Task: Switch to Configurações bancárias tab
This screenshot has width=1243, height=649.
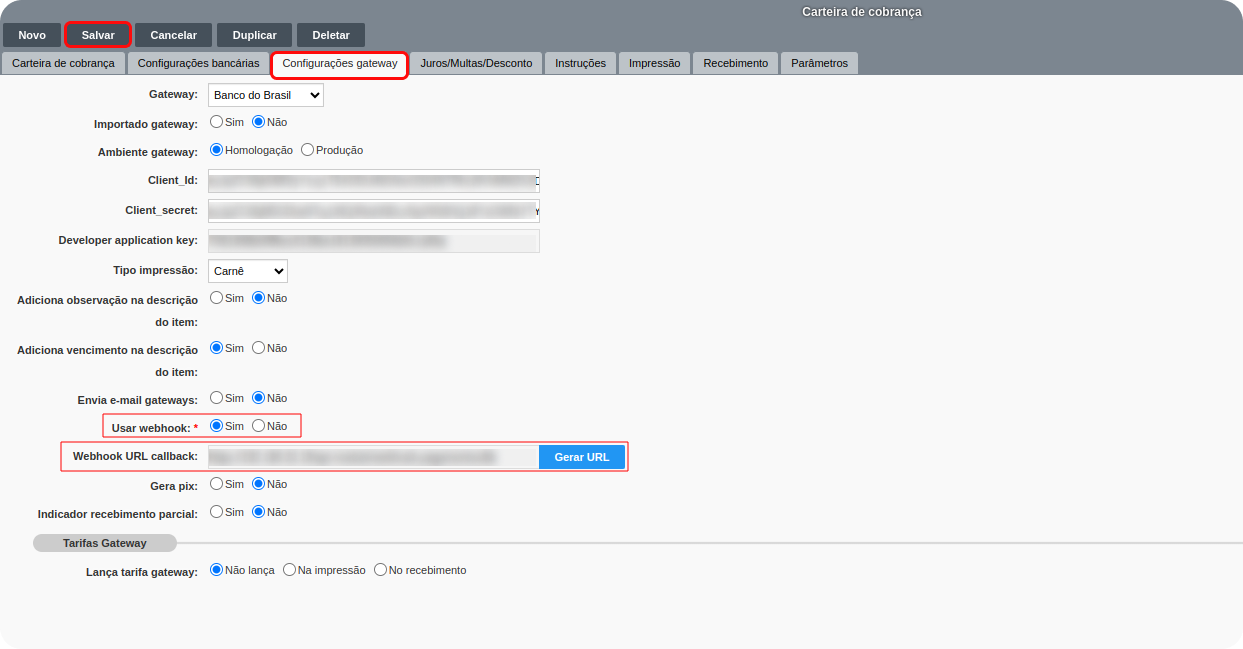Action: pyautogui.click(x=198, y=63)
